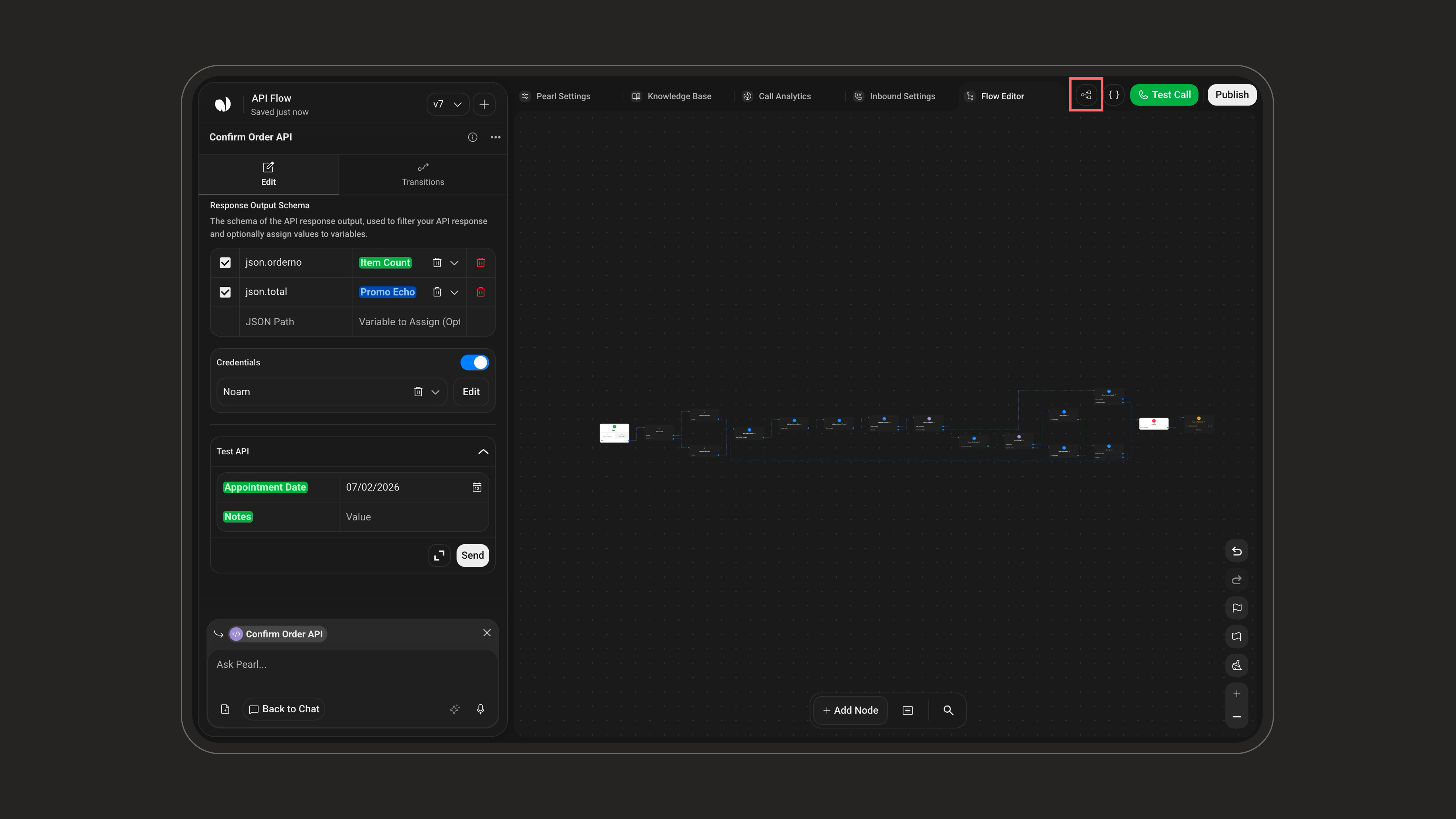Clear the Noam credential with trash icon

[418, 392]
